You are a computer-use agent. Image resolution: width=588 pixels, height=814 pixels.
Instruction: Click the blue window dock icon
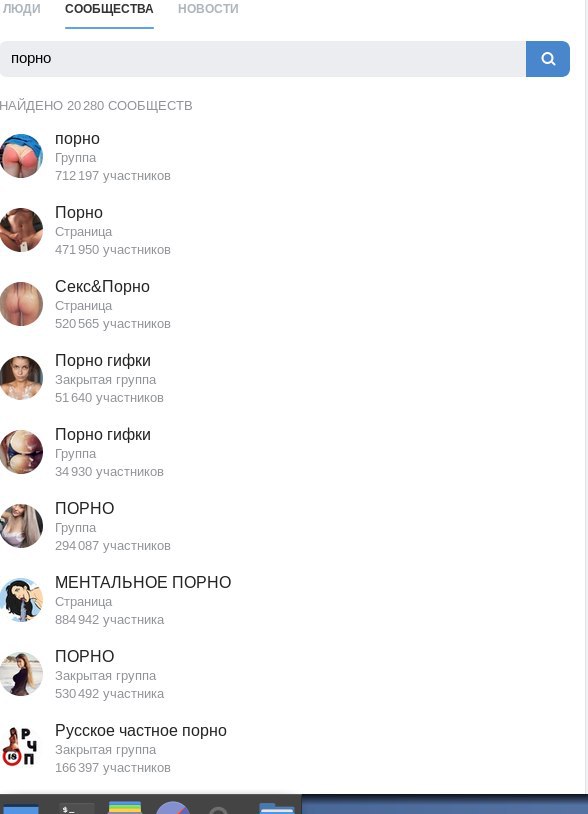tap(21, 808)
